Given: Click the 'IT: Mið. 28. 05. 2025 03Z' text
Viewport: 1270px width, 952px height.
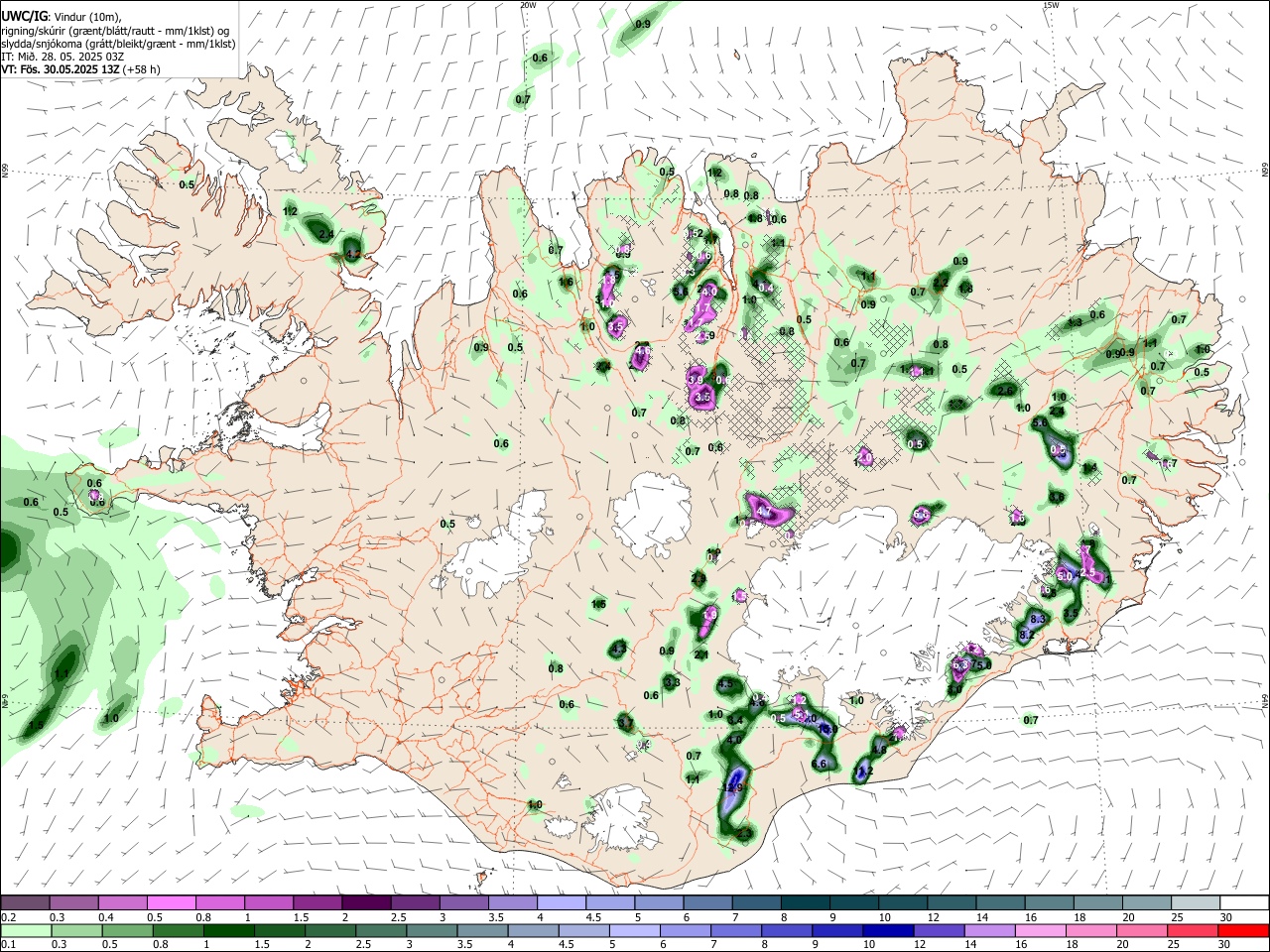Looking at the screenshot, I should point(63,57).
